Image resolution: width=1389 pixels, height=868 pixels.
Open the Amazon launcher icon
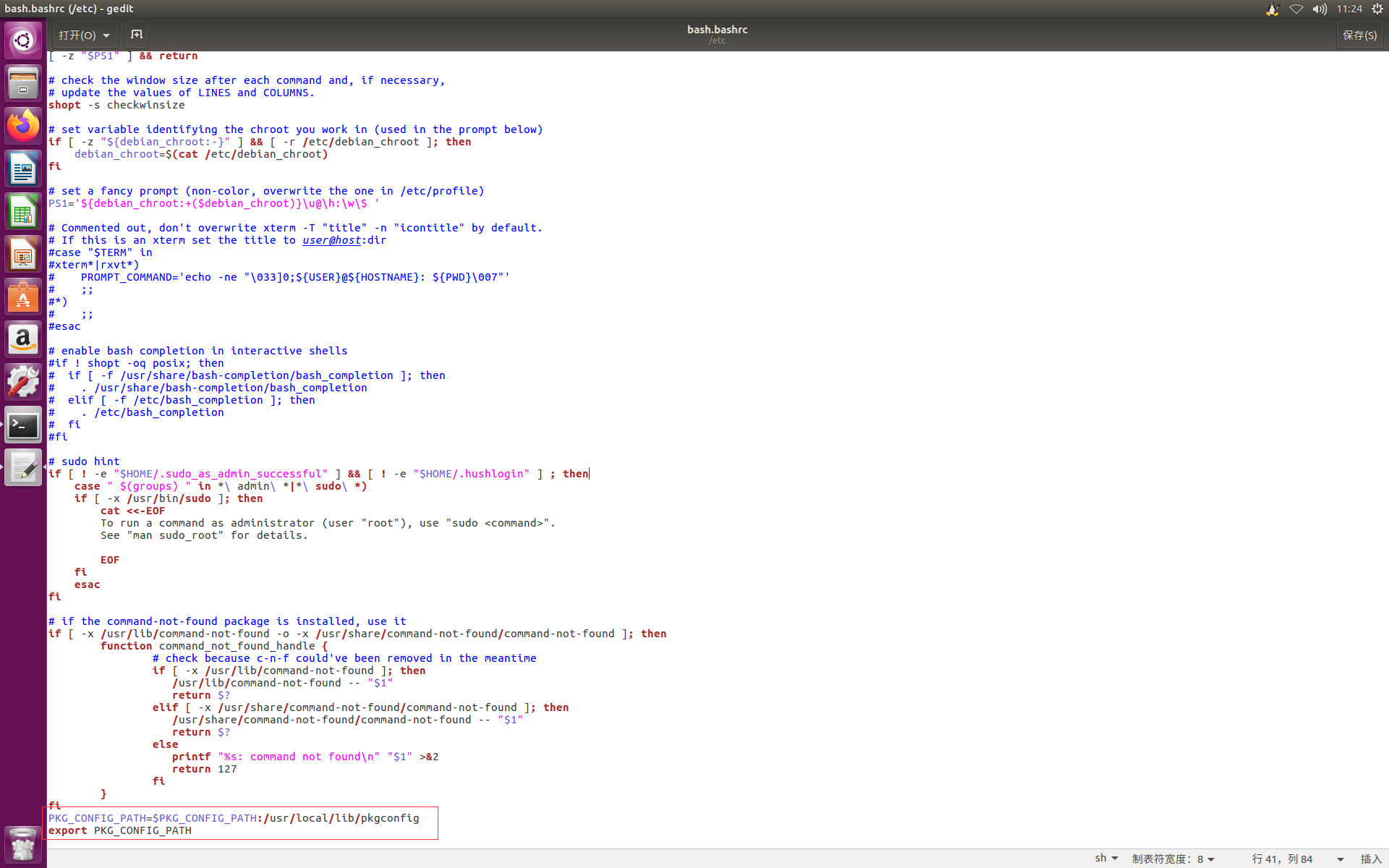(x=23, y=340)
